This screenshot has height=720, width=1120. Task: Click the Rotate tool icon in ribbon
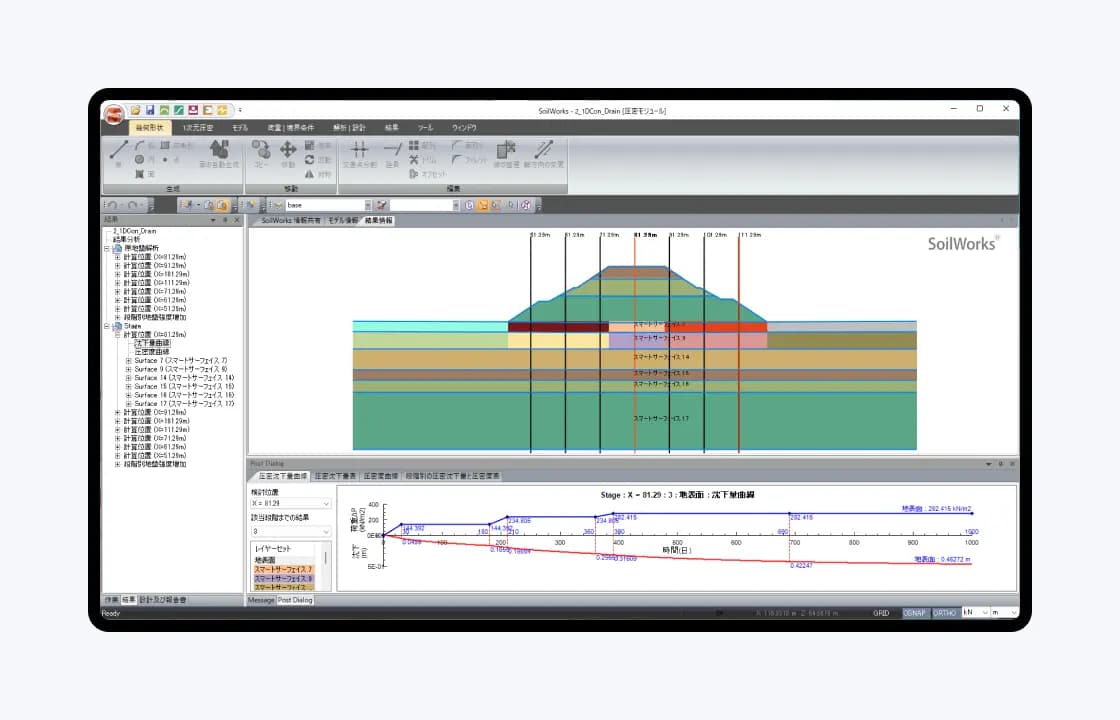309,160
